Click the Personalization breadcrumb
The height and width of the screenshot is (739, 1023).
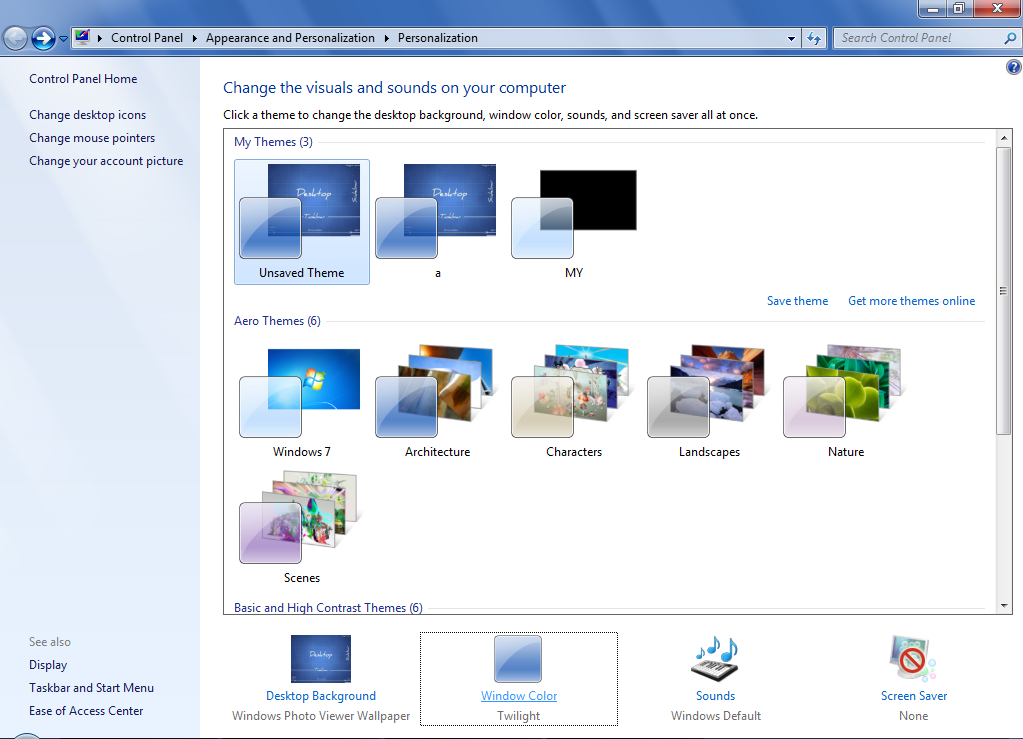pyautogui.click(x=438, y=38)
